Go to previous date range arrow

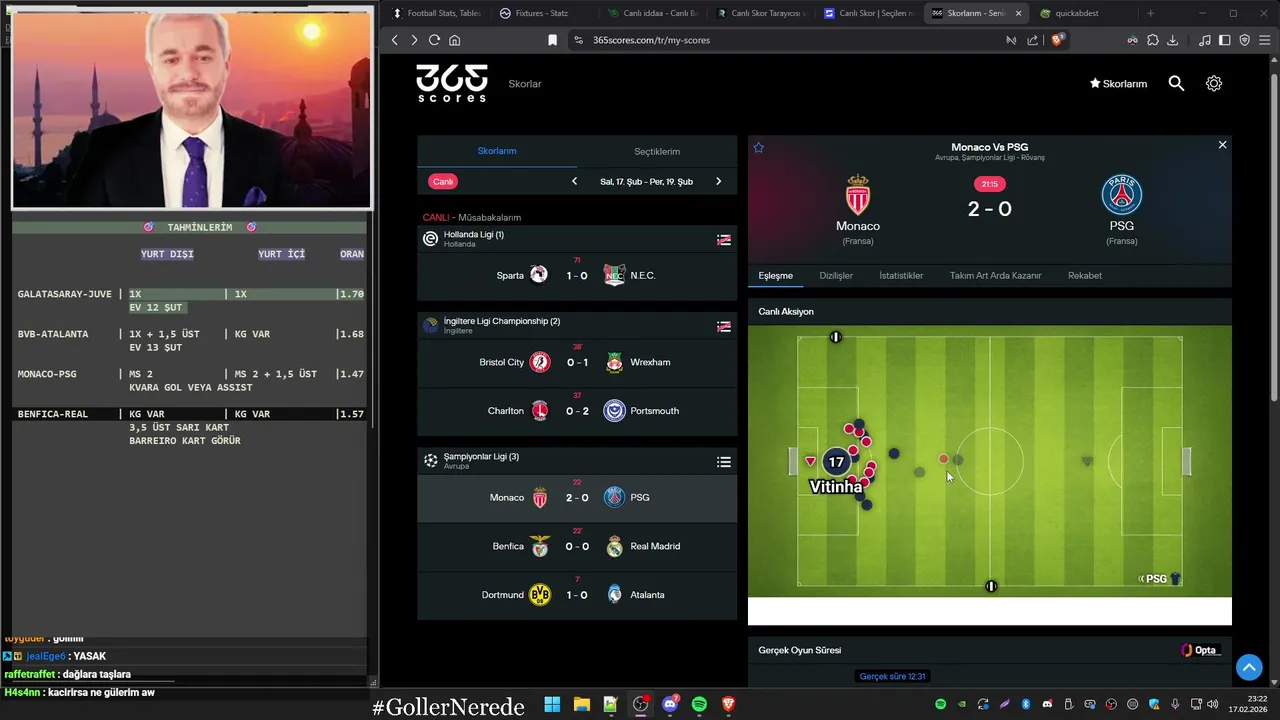(574, 181)
